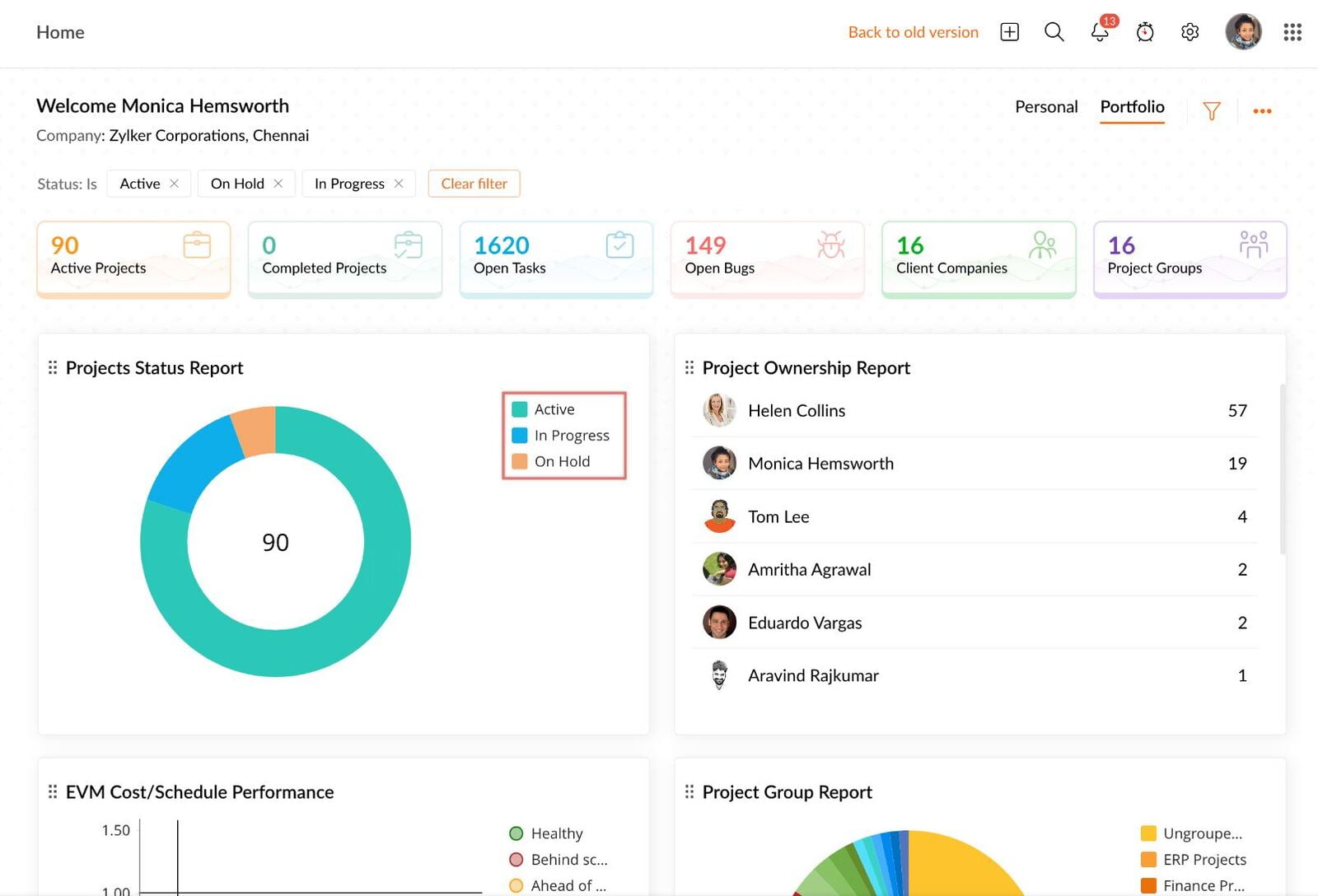Click the add new item icon

tap(1008, 32)
